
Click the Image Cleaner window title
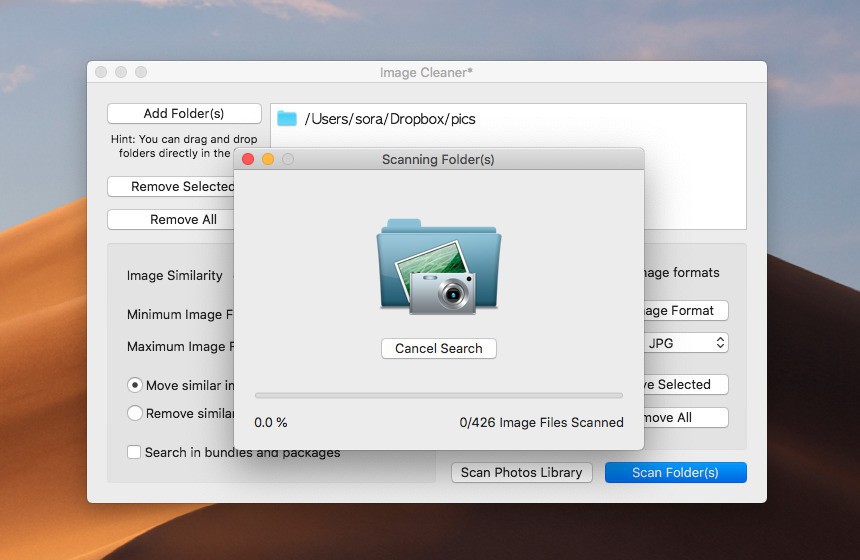pyautogui.click(x=426, y=72)
